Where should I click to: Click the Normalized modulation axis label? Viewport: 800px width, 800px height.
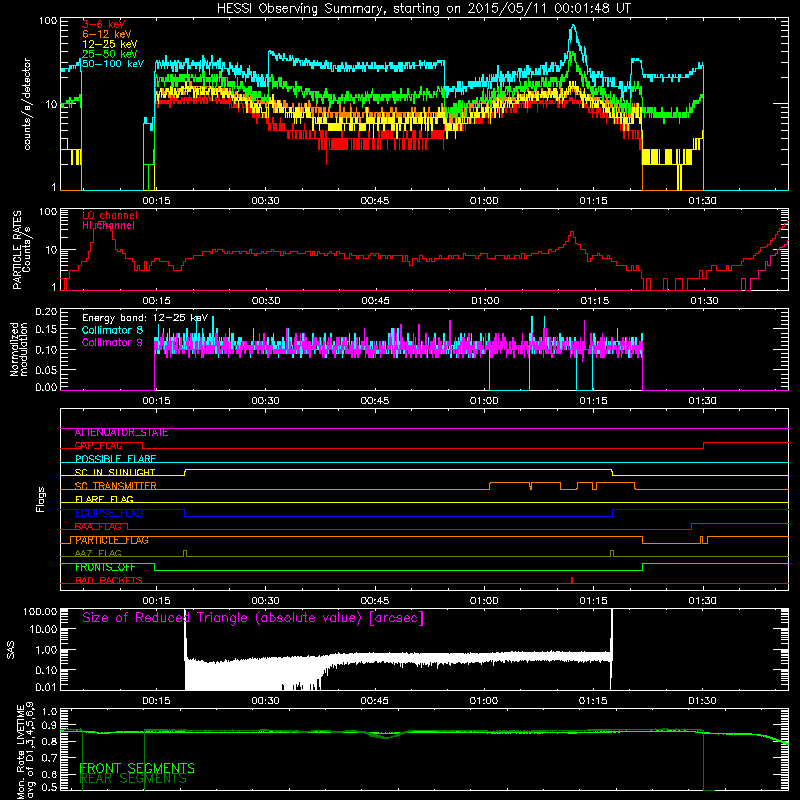coord(19,349)
